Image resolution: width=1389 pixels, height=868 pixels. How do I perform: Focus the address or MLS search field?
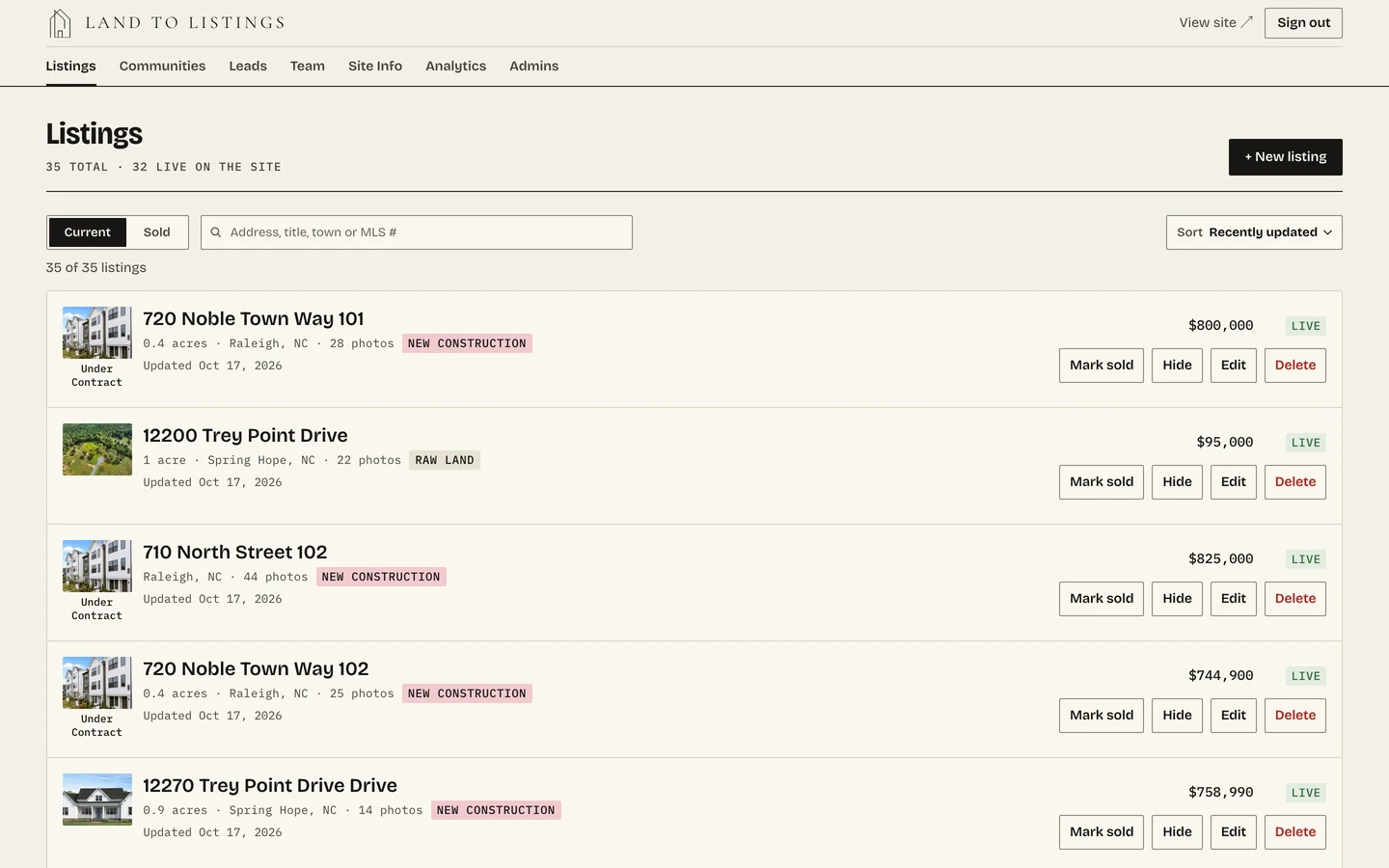[417, 232]
